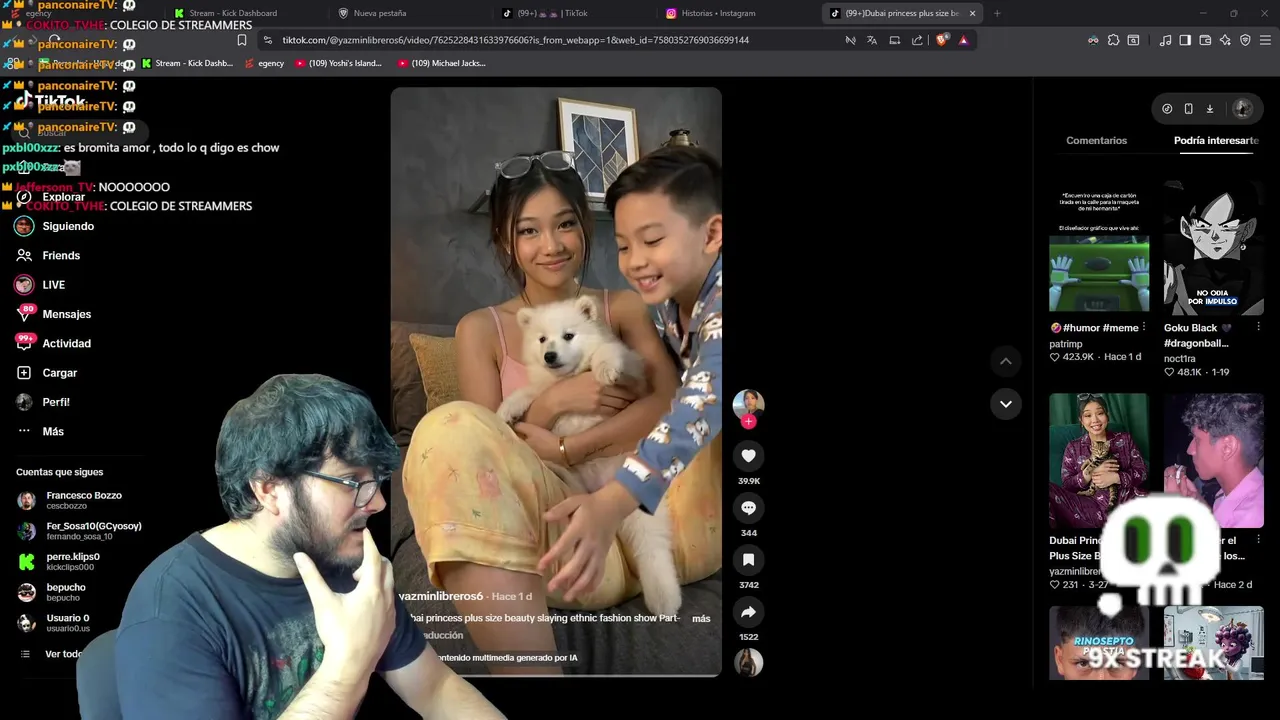The image size is (1280, 720).
Task: Save video with the bookmark icon showing 3742
Action: 748,560
